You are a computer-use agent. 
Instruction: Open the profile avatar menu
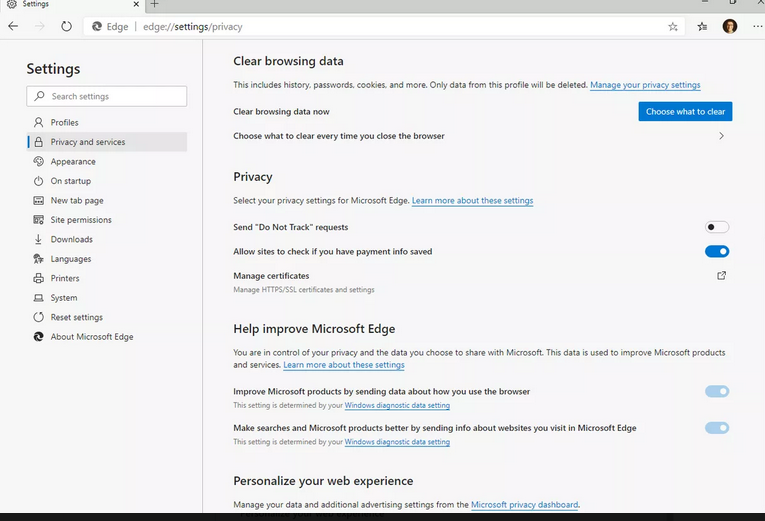click(x=730, y=26)
